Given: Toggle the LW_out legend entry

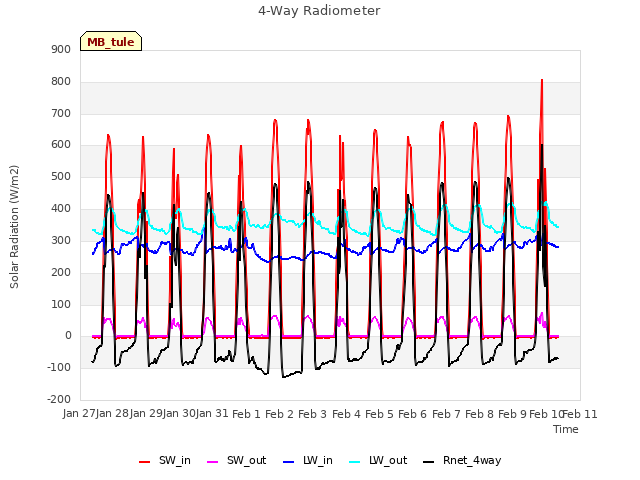Looking at the screenshot, I should pyautogui.click(x=378, y=460).
